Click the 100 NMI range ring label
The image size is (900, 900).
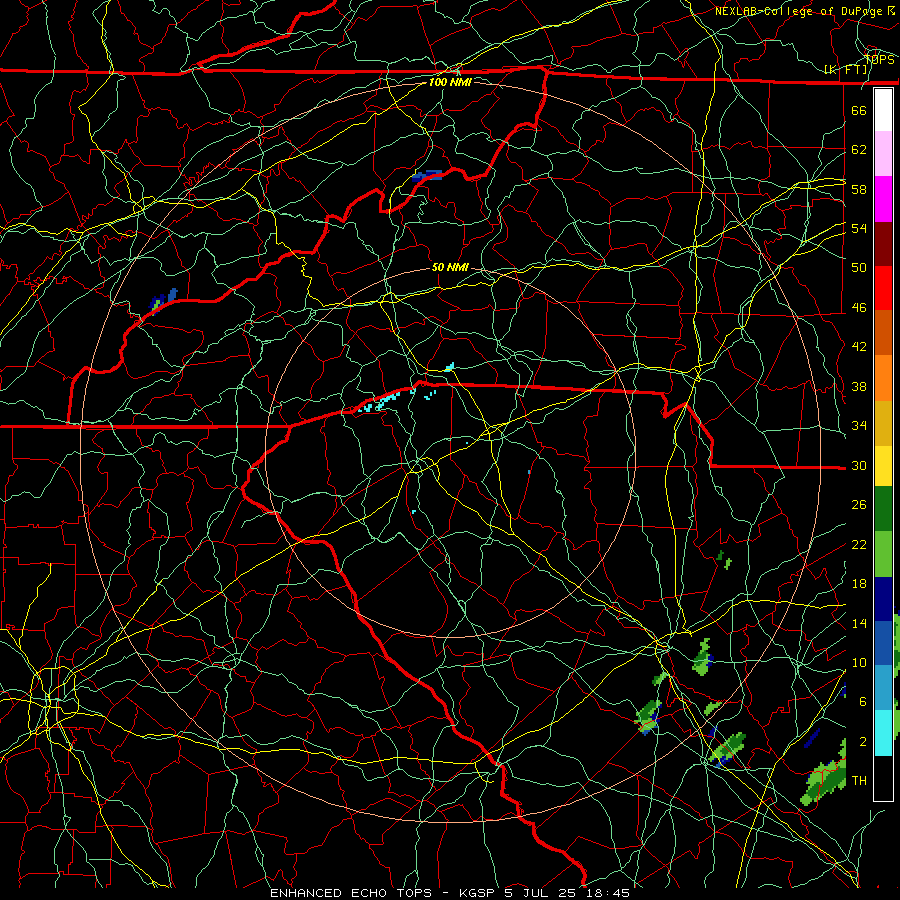tap(450, 82)
